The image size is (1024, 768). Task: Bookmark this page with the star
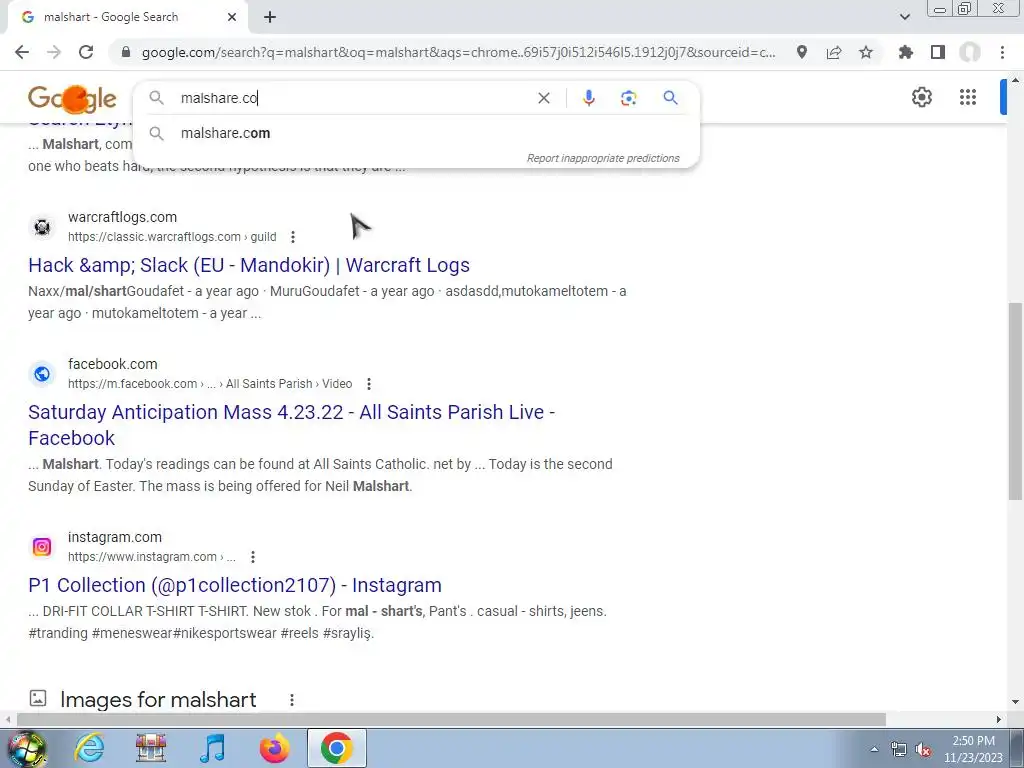[866, 52]
